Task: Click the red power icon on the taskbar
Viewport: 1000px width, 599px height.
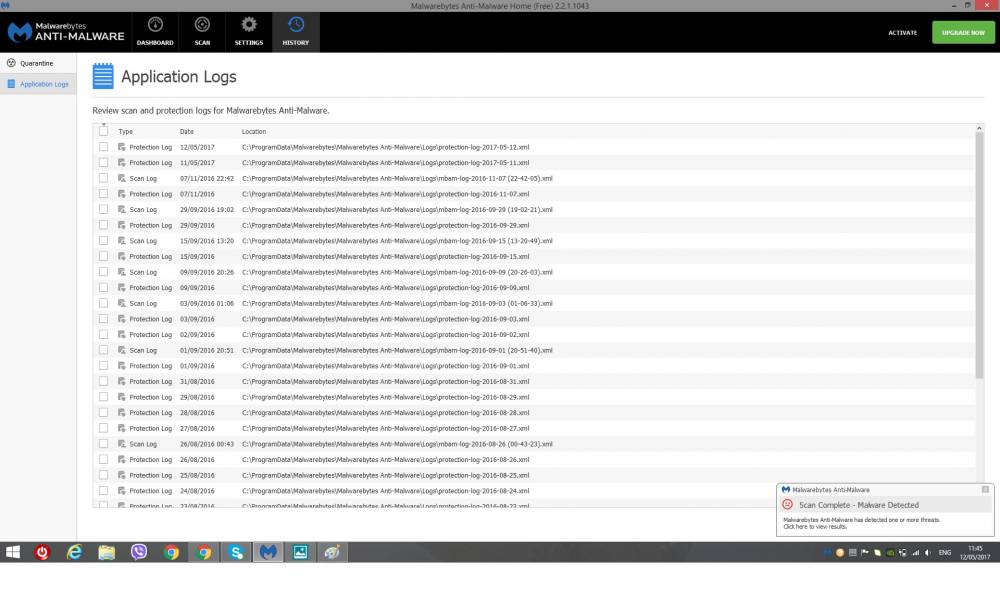Action: click(x=42, y=552)
